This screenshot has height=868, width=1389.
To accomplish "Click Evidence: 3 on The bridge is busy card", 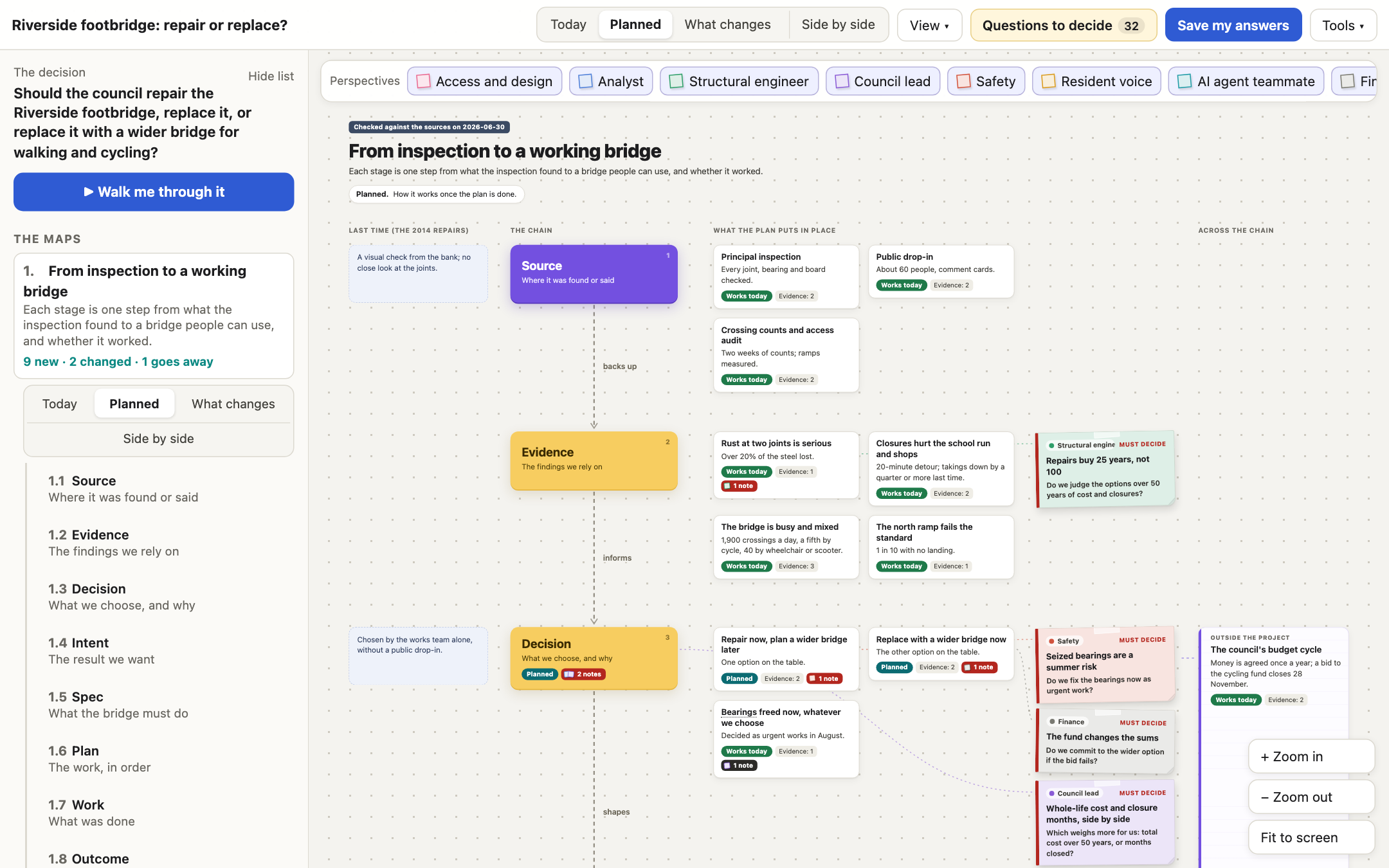I will point(796,566).
